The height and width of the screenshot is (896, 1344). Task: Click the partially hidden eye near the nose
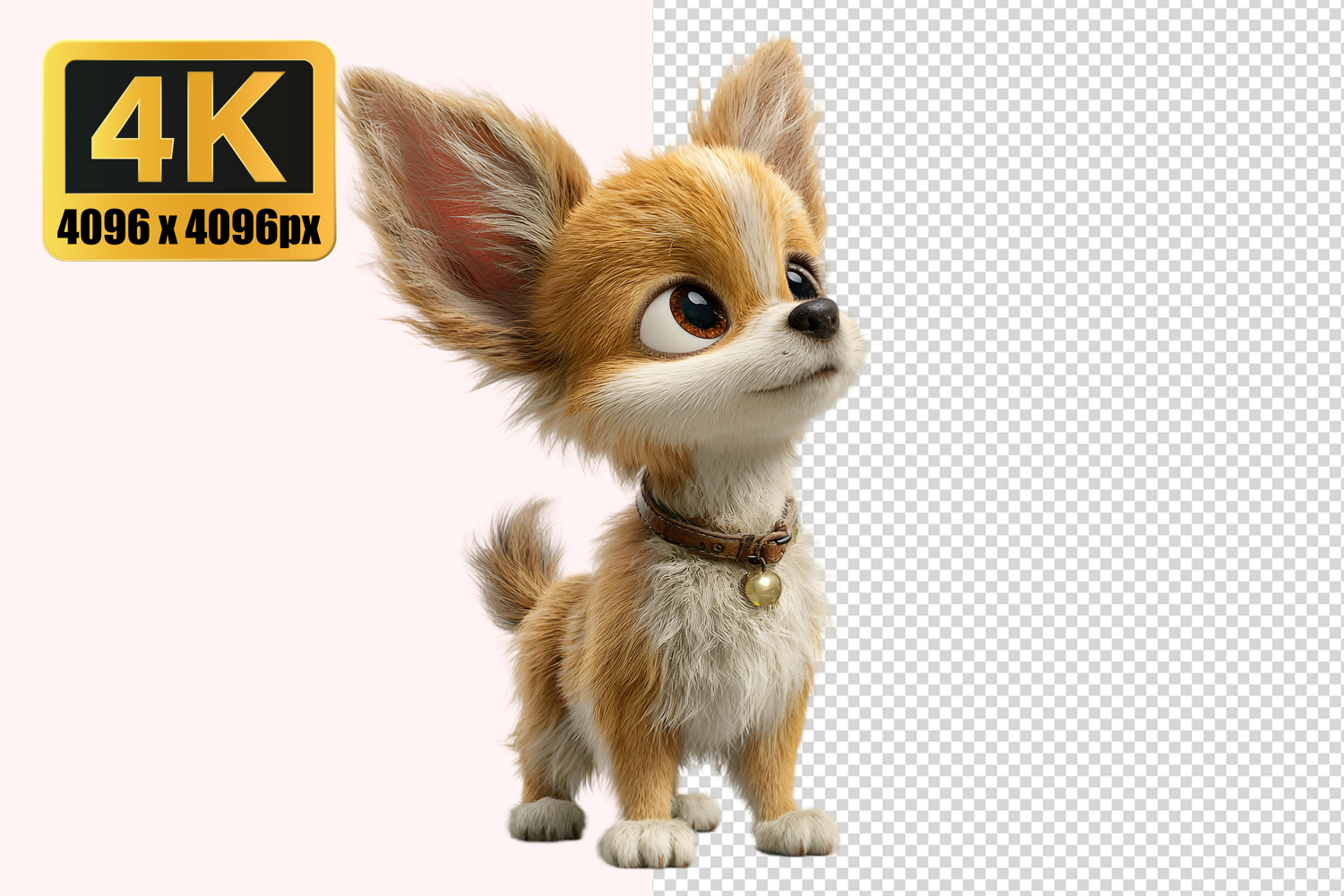tap(800, 280)
